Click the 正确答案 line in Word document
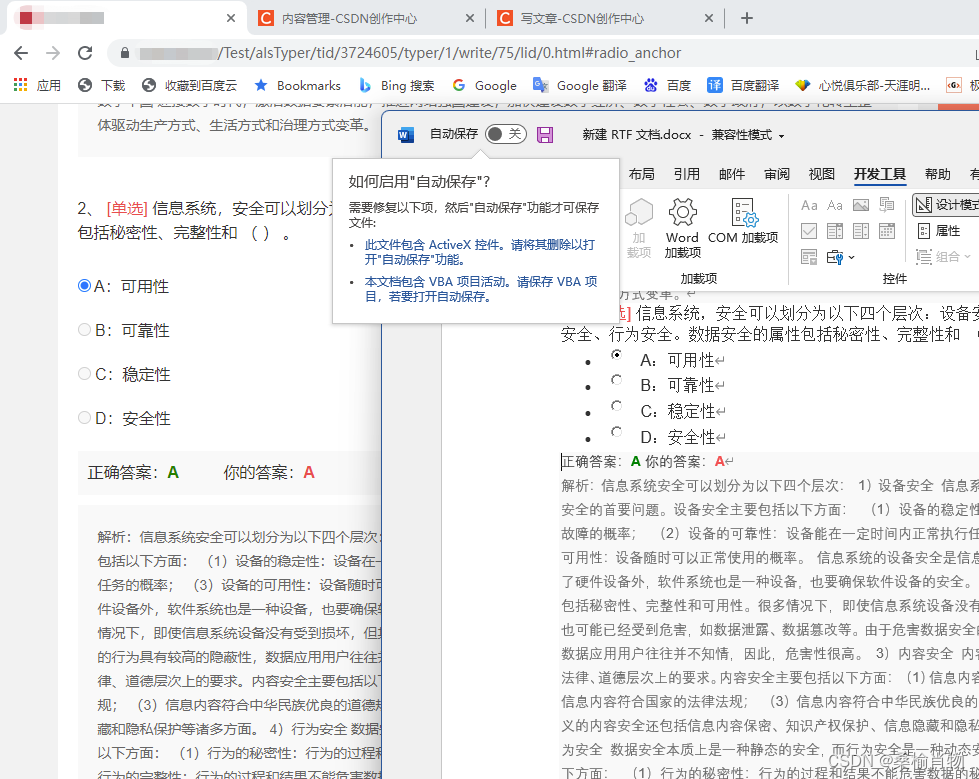This screenshot has width=979, height=779. 647,461
